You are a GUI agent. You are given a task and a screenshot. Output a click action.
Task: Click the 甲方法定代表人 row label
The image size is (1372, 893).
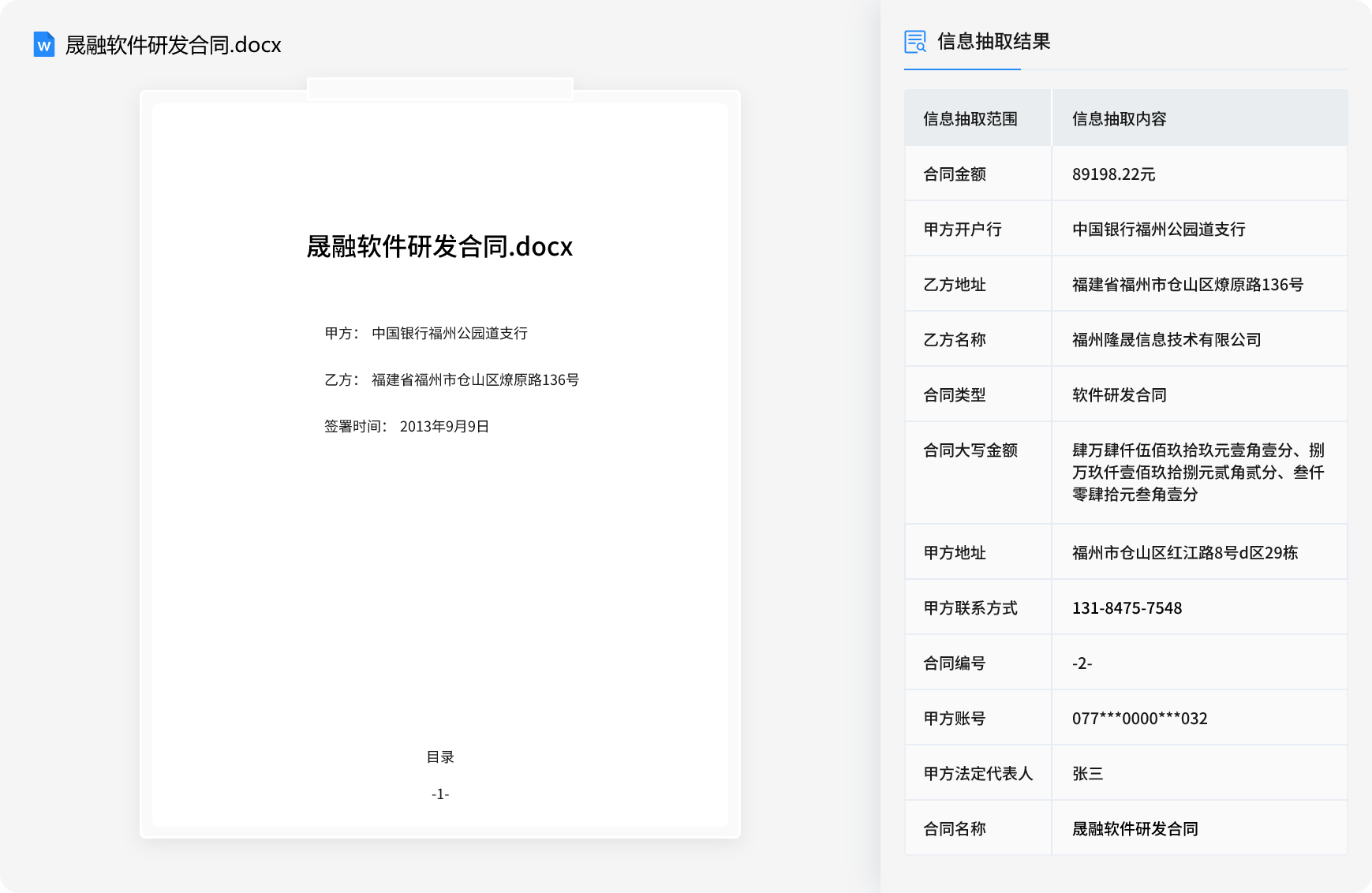click(978, 774)
